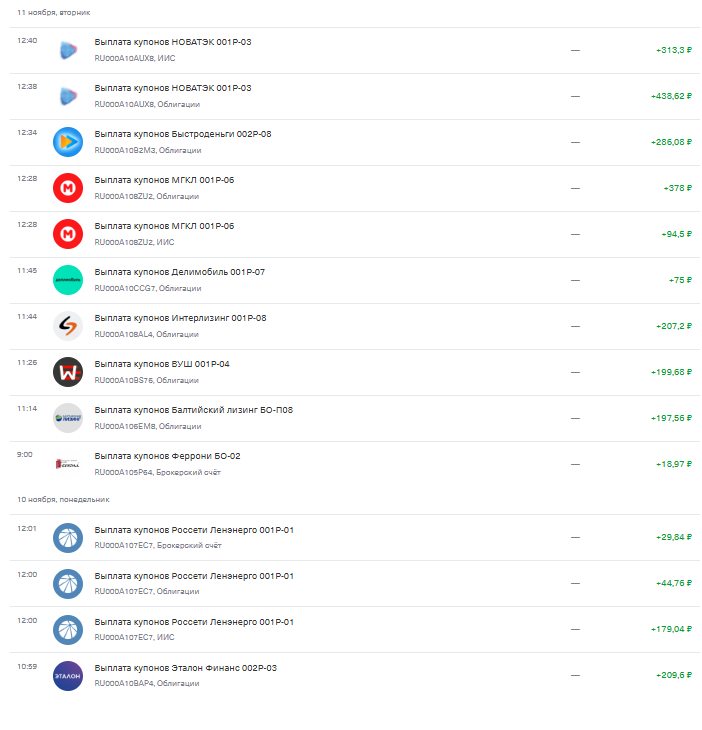Click the 12:34 timestamp
The height and width of the screenshot is (730, 702).
pos(27,133)
